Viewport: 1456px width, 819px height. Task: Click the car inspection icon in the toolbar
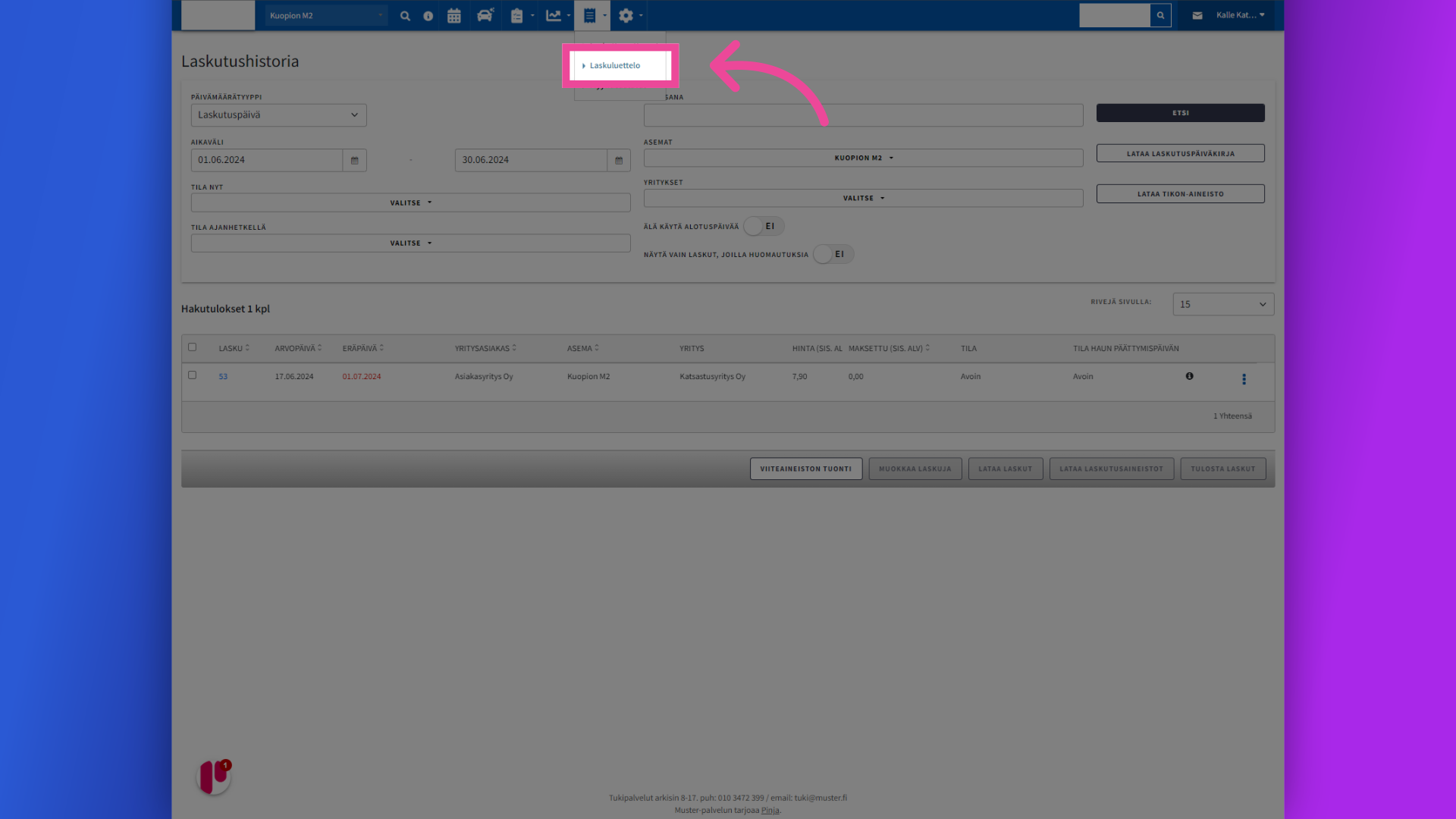coord(485,15)
